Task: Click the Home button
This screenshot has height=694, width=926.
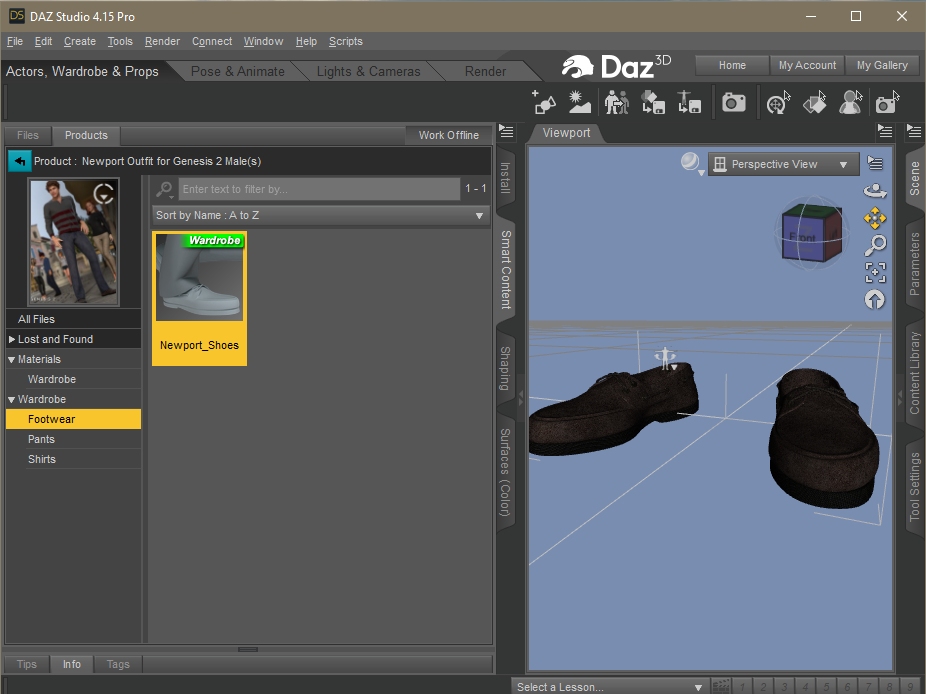Action: point(732,66)
